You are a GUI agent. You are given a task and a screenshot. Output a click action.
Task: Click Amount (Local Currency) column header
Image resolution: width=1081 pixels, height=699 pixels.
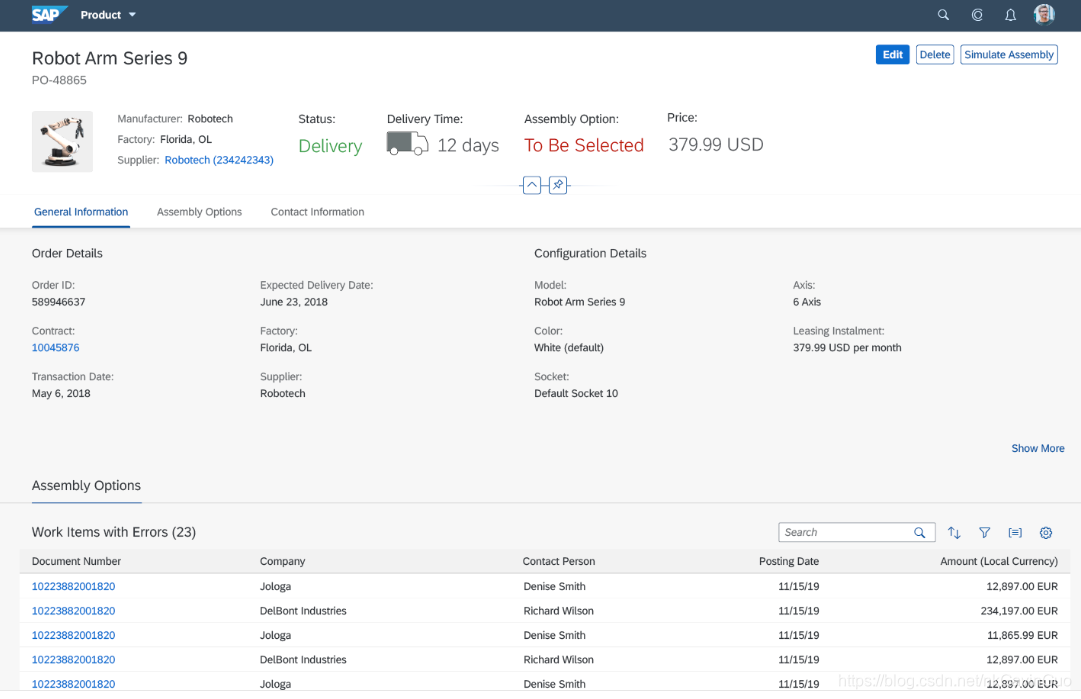[998, 561]
